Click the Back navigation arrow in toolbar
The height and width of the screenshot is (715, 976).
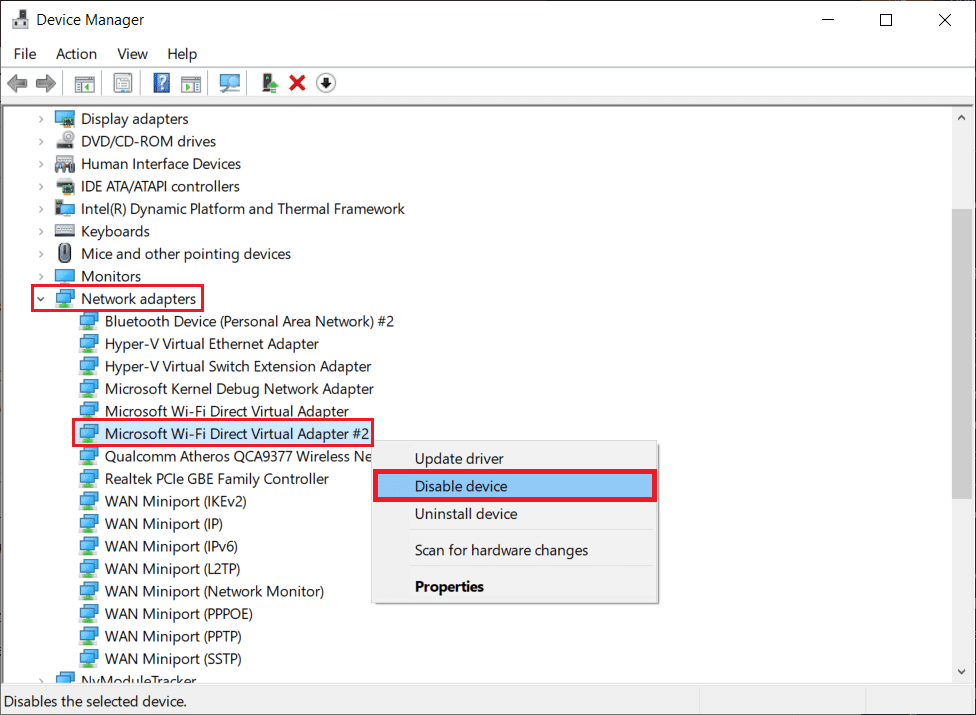pyautogui.click(x=17, y=82)
